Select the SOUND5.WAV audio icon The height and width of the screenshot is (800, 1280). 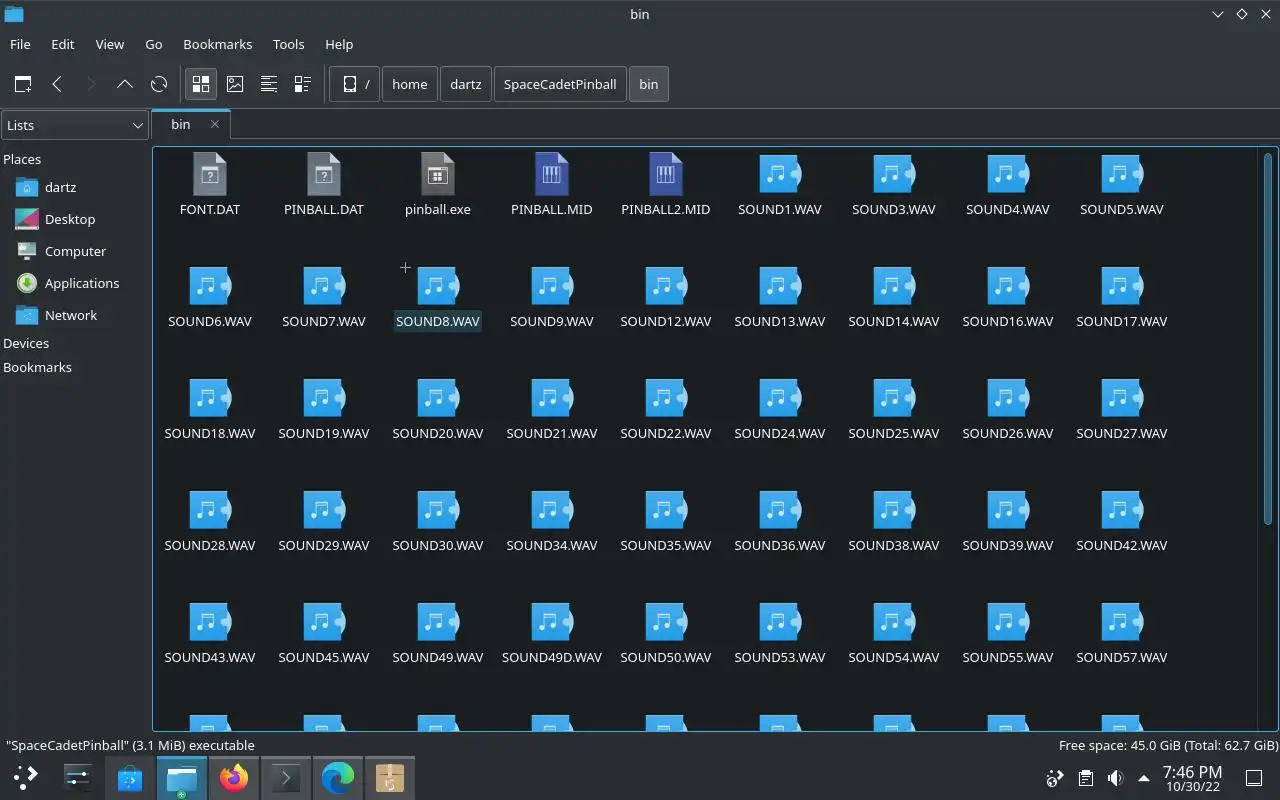coord(1122,174)
